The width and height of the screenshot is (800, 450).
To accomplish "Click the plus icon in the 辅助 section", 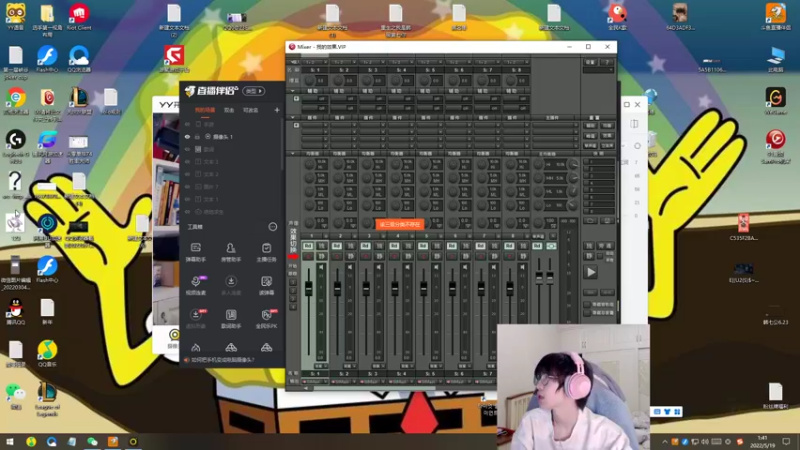I will [296, 98].
